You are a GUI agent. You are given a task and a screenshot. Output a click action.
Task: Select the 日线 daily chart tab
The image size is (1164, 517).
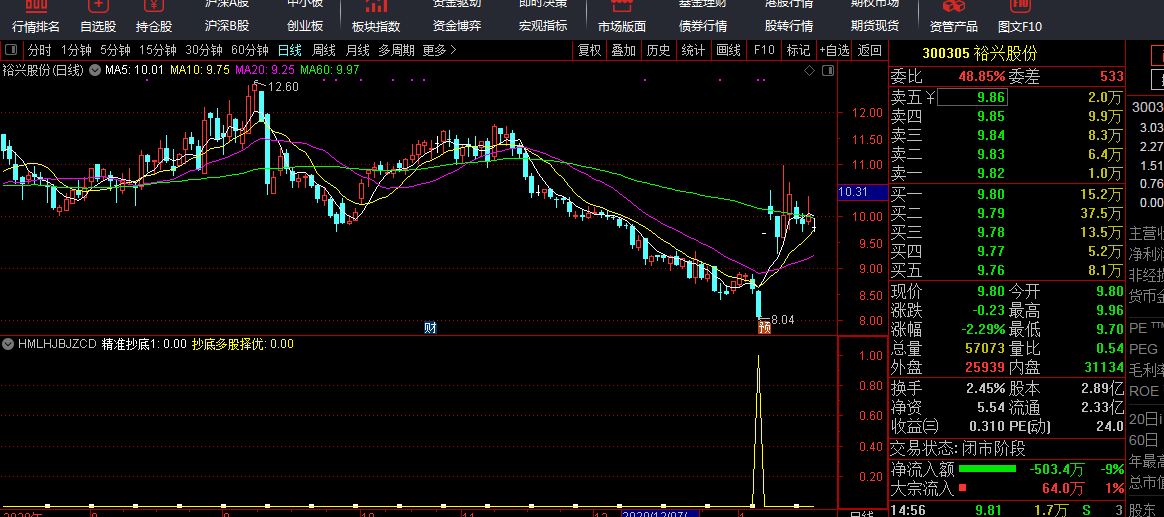pyautogui.click(x=290, y=51)
